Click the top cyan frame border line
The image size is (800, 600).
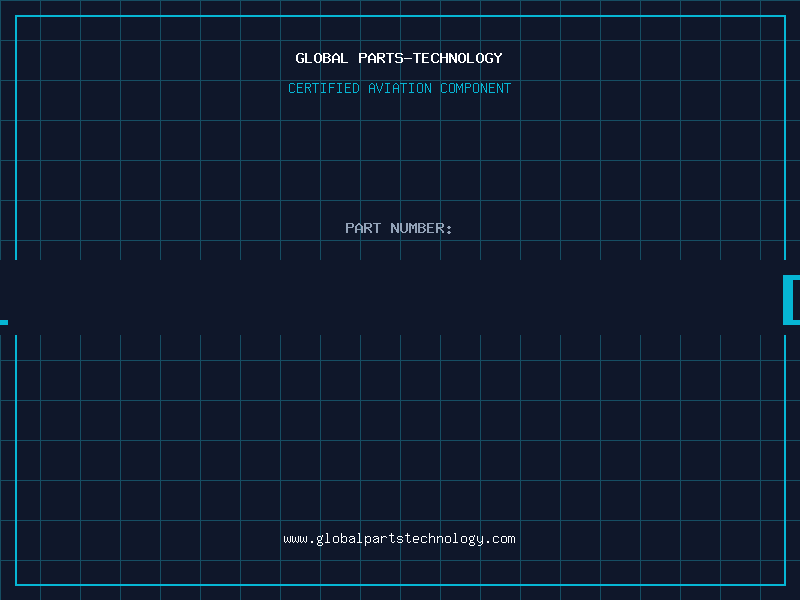401,16
